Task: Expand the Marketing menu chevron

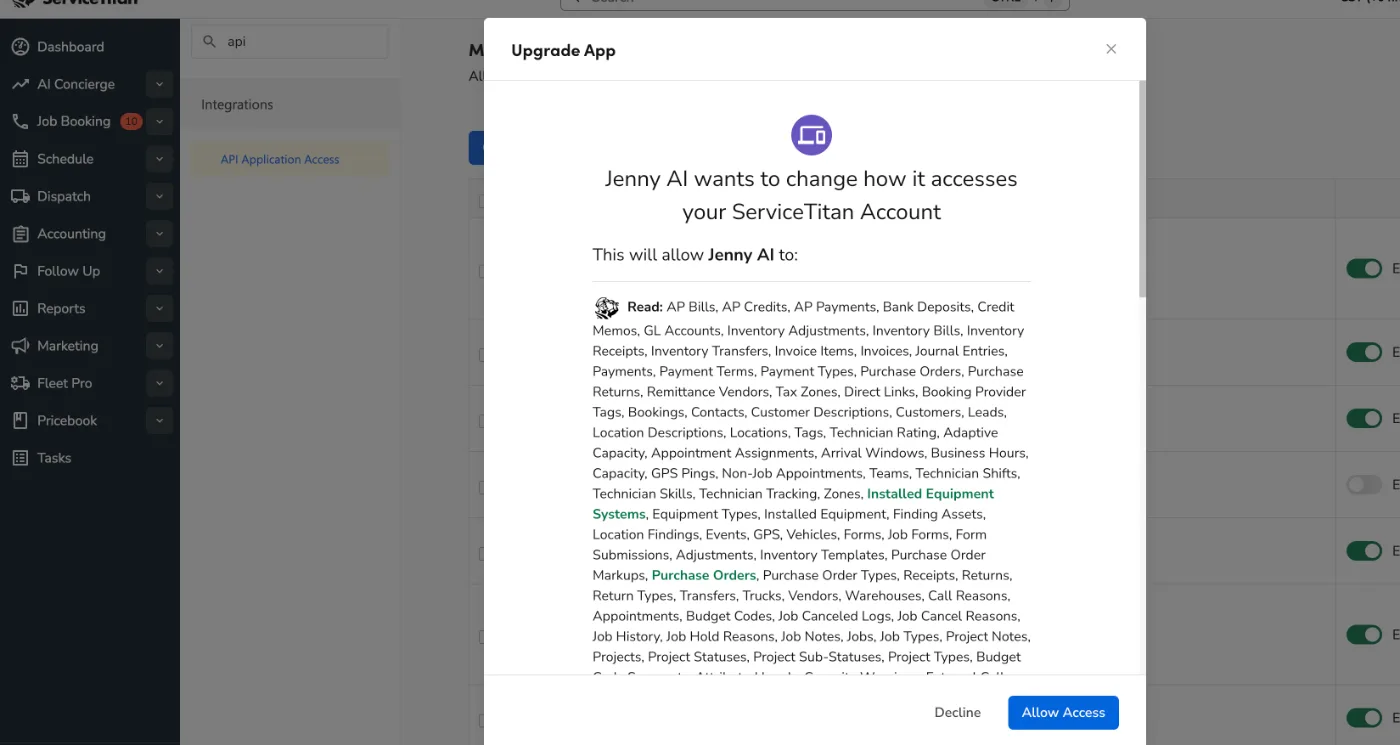Action: (159, 346)
